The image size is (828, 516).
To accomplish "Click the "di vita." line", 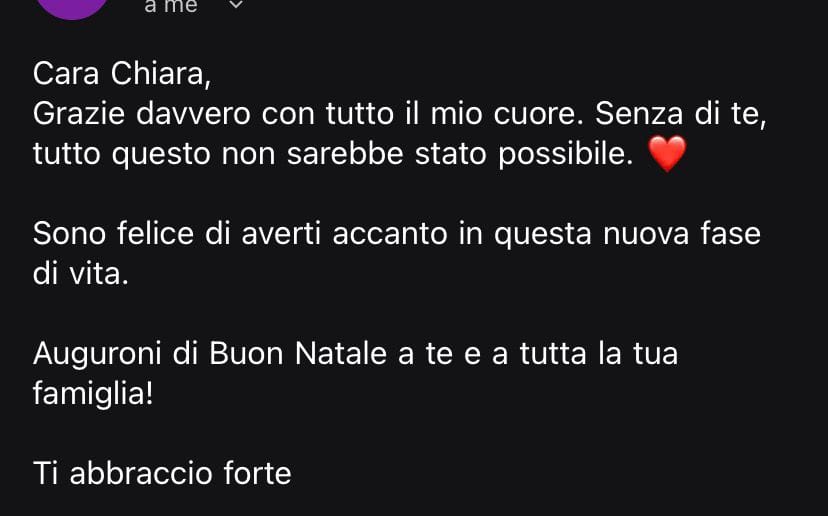I will point(81,274).
